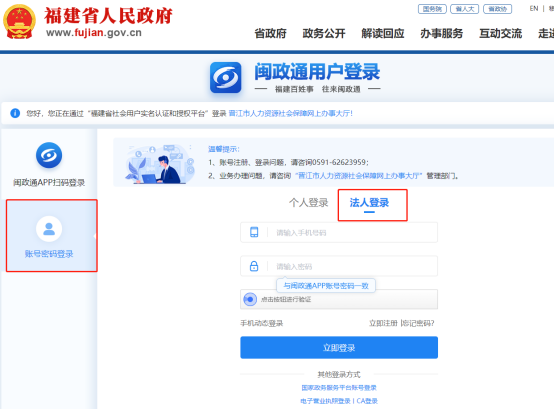Open 电子营业执照登录 link
The width and height of the screenshot is (554, 410).
point(325,401)
